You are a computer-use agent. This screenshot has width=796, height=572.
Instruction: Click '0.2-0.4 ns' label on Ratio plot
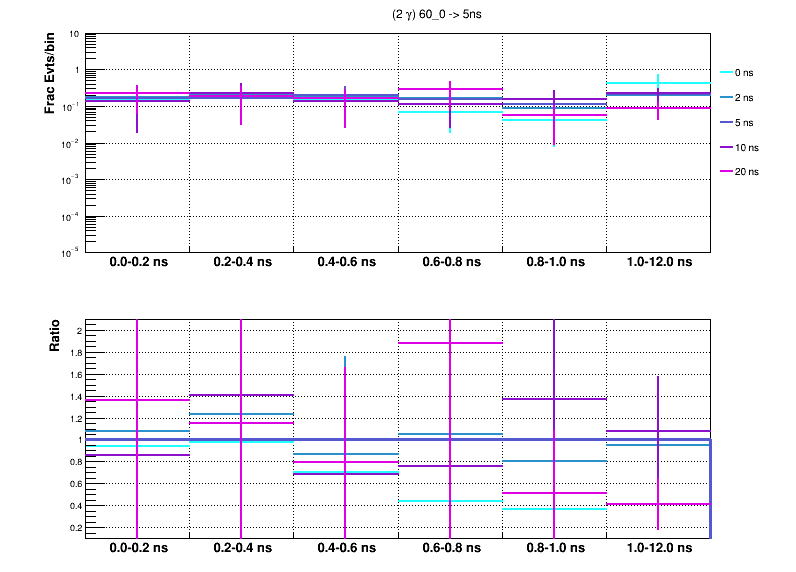click(241, 549)
